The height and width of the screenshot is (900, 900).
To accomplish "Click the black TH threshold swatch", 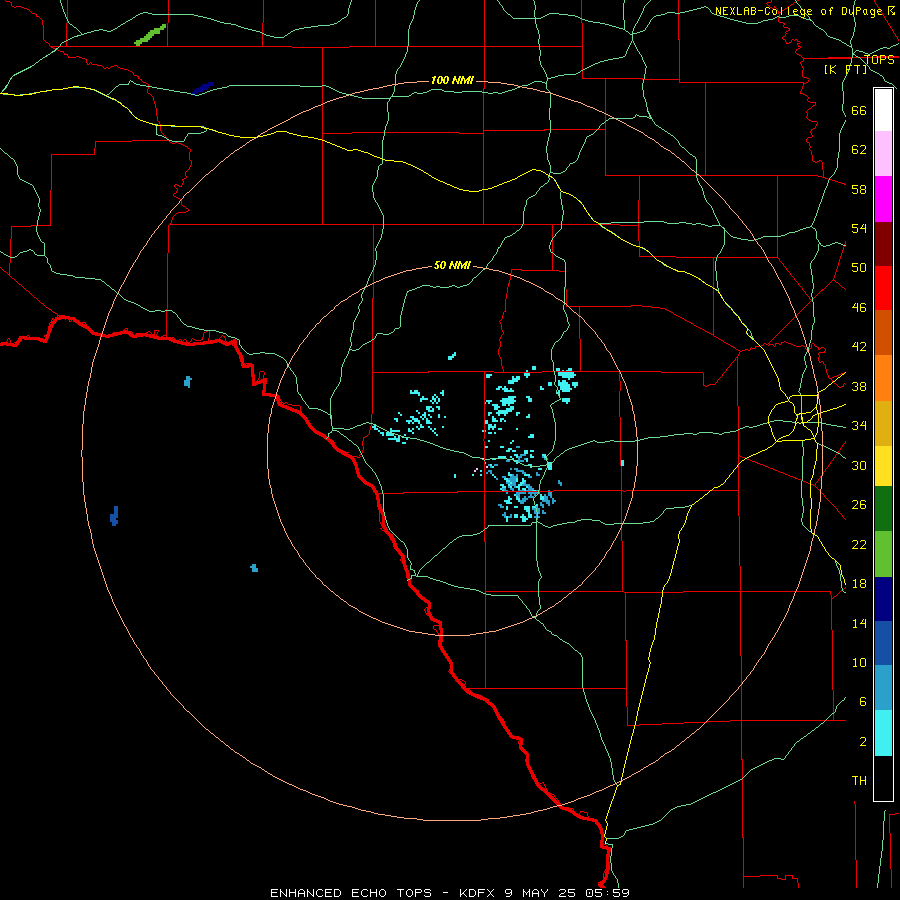I will (x=883, y=778).
